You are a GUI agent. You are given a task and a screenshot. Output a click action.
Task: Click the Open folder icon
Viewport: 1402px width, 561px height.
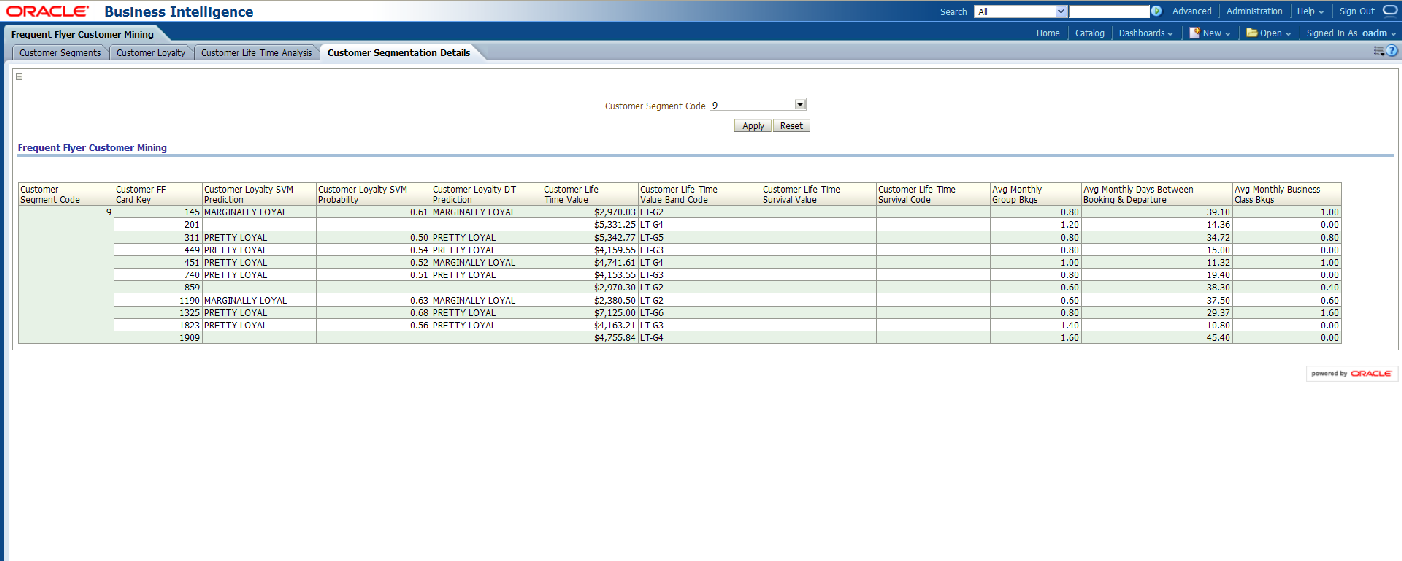pyautogui.click(x=1251, y=33)
